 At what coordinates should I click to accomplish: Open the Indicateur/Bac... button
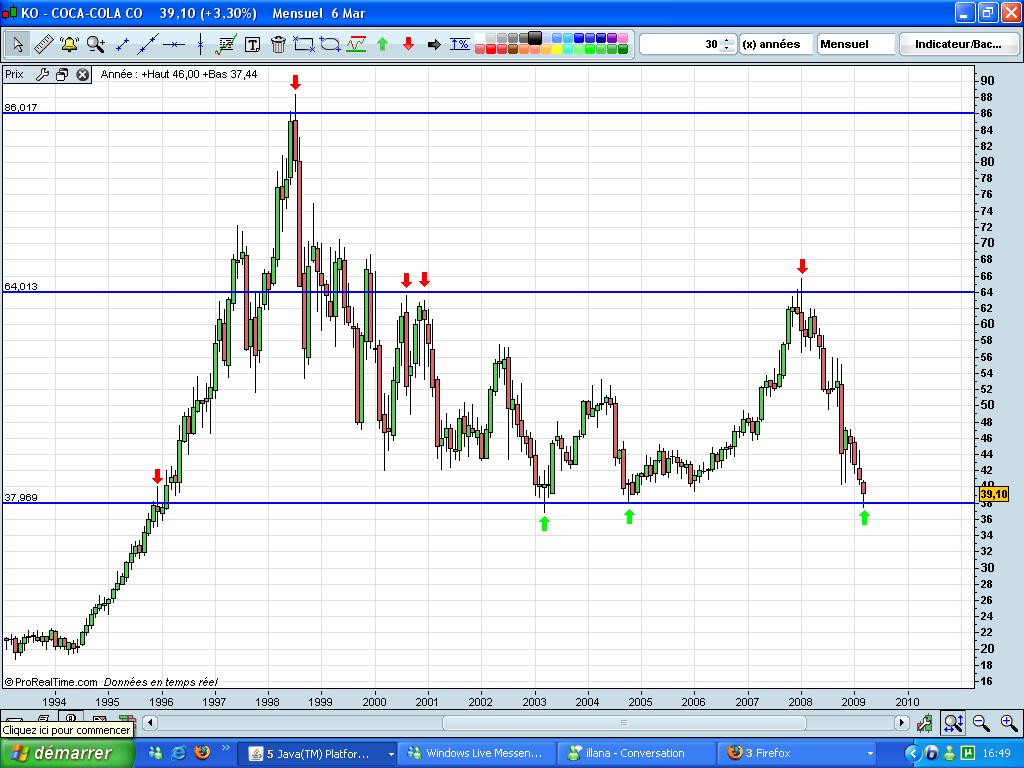958,44
